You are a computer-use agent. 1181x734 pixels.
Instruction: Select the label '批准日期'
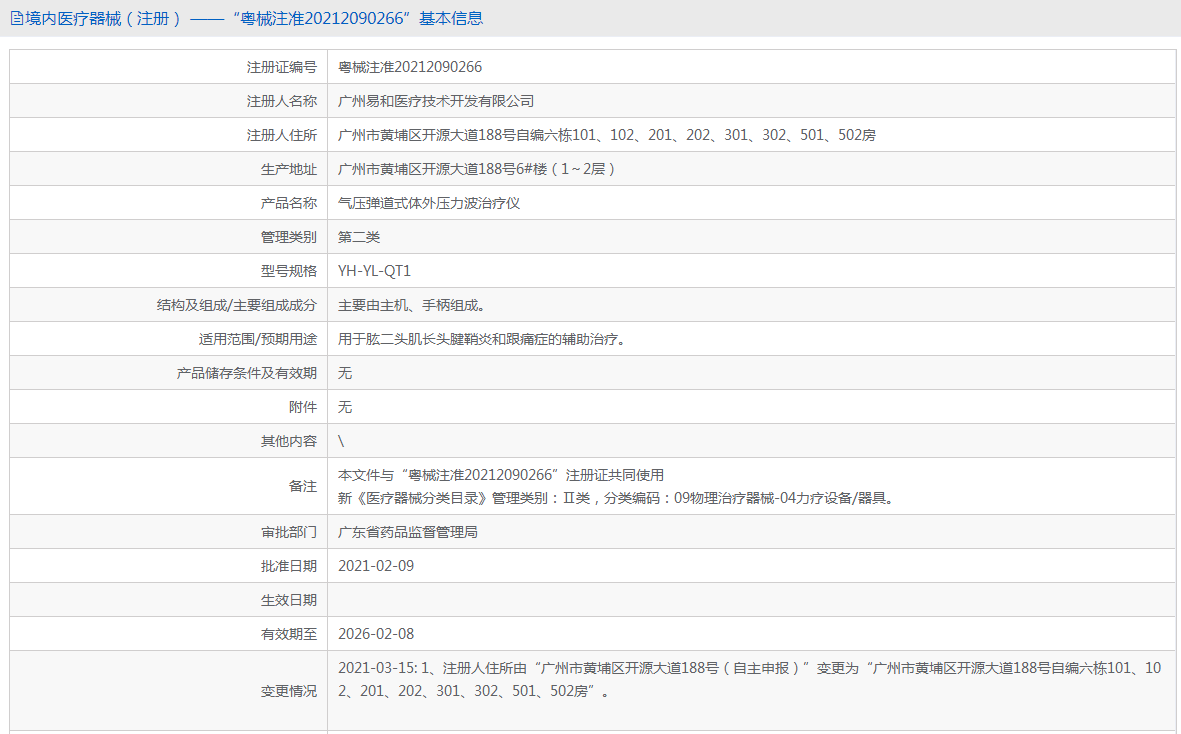coord(288,566)
